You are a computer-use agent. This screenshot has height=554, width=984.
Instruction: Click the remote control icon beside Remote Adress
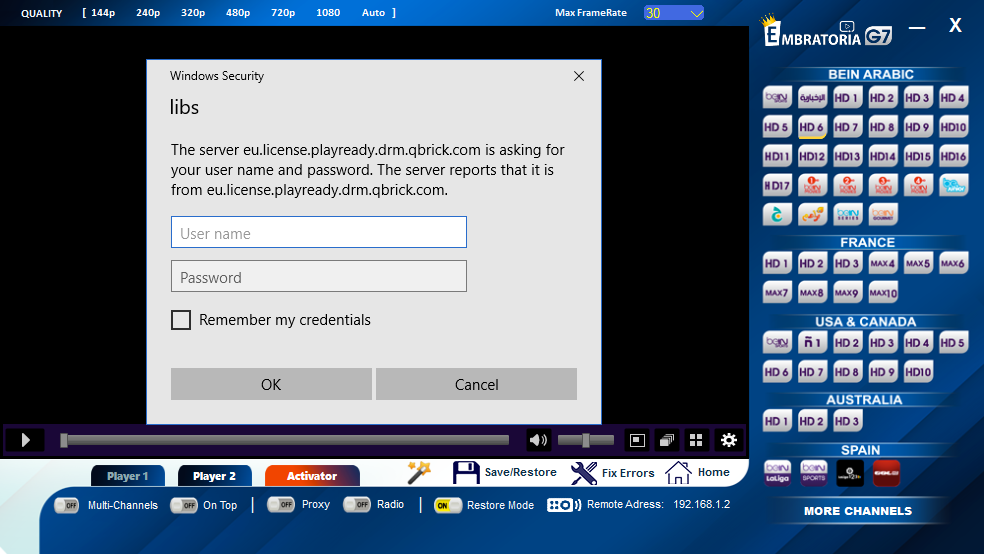point(564,505)
